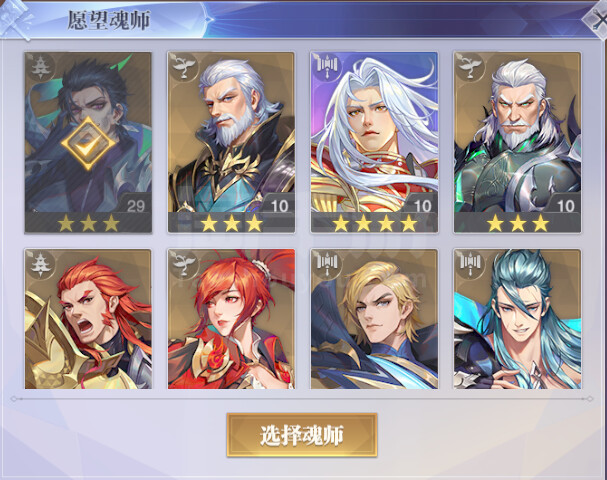This screenshot has height=480, width=607.
Task: Click the fortress class icon on the blond man card
Action: click(x=327, y=263)
